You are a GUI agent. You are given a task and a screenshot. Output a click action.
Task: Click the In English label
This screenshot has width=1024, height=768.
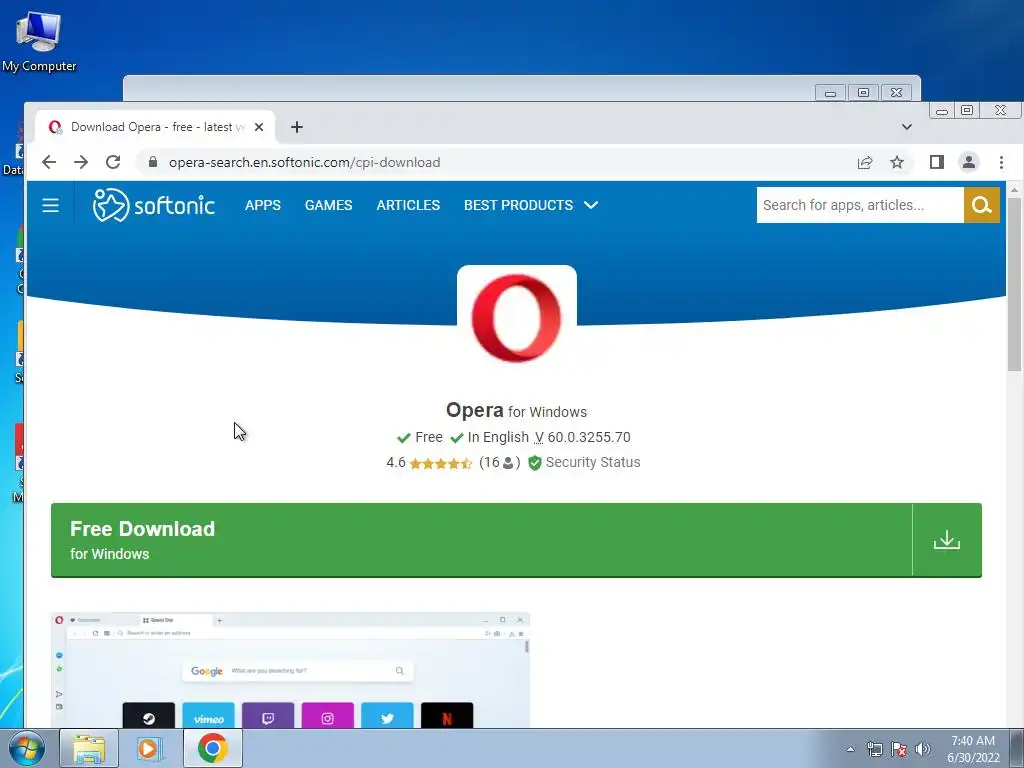pos(498,437)
